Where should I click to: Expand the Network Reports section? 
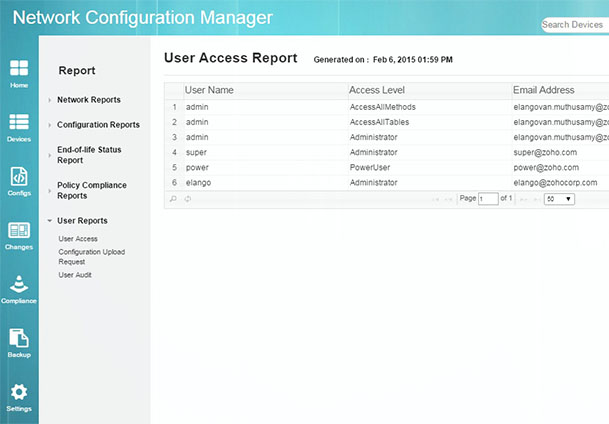pos(88,100)
